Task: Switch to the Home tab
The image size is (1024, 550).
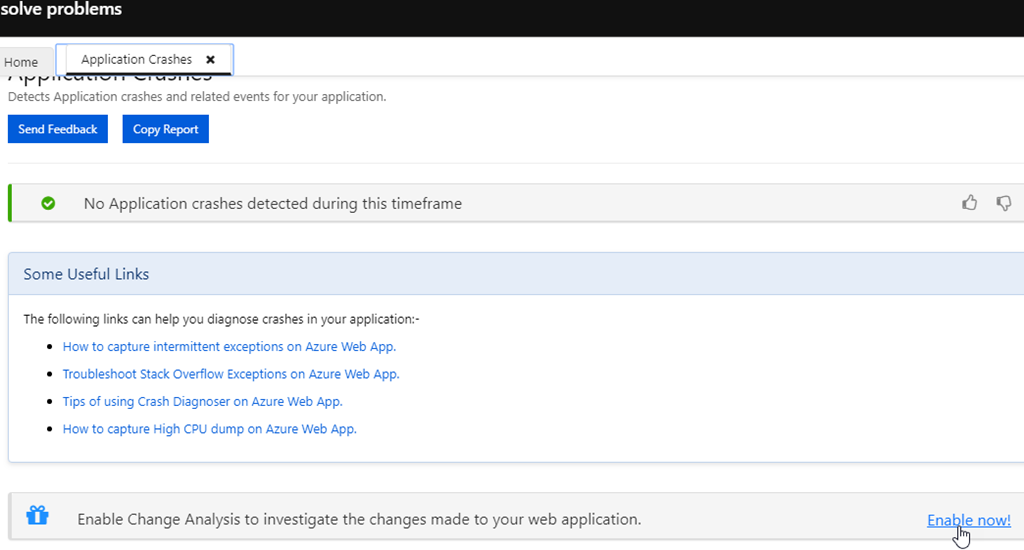Action: tap(21, 62)
